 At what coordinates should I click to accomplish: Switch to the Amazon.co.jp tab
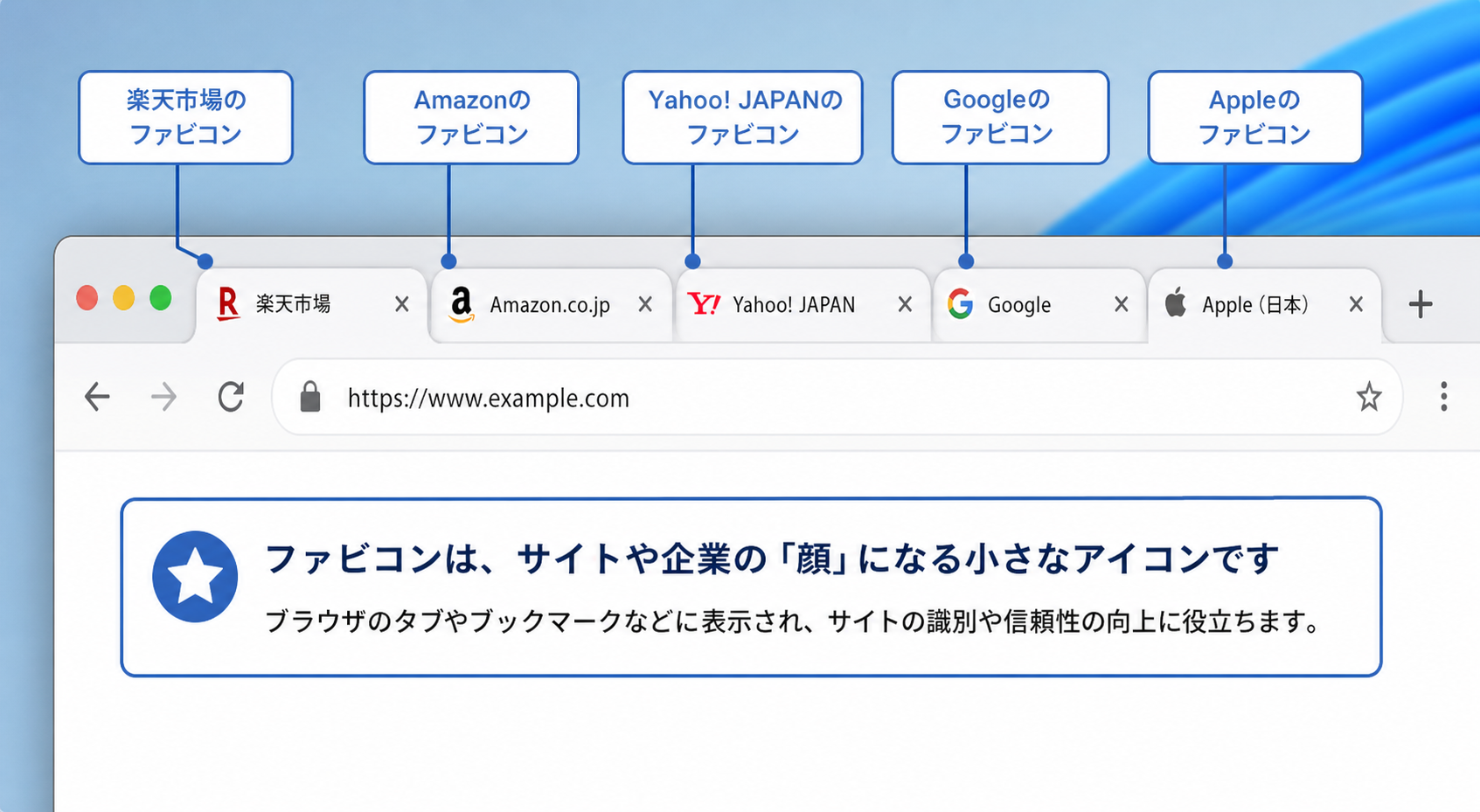point(552,305)
